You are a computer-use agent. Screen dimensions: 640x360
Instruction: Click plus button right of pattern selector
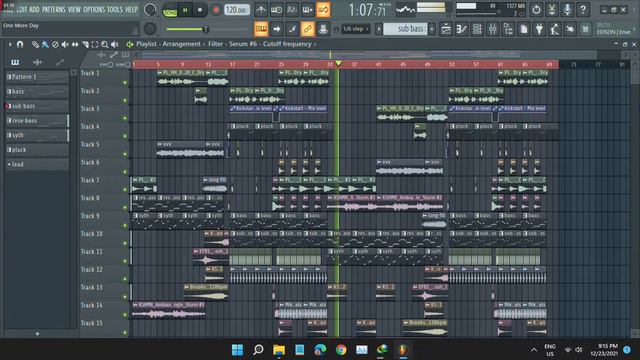[432, 29]
